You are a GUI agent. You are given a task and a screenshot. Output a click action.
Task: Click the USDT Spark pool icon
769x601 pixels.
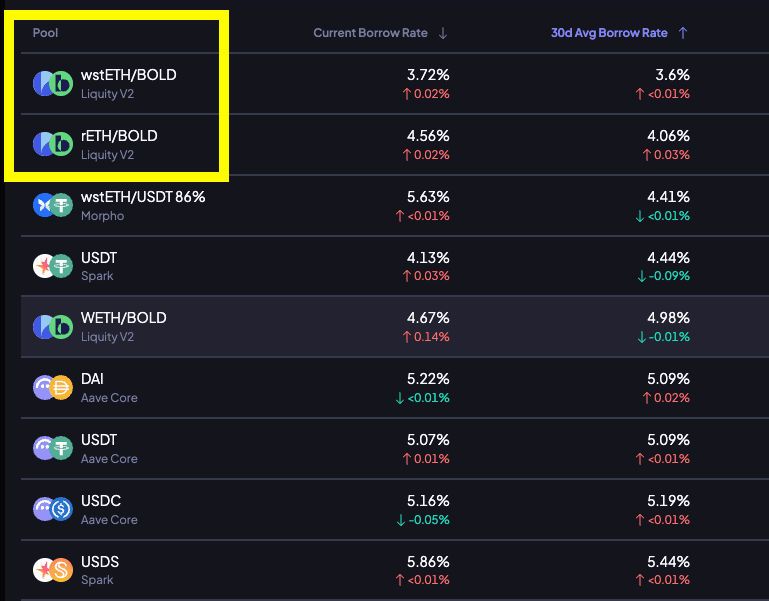(53, 266)
